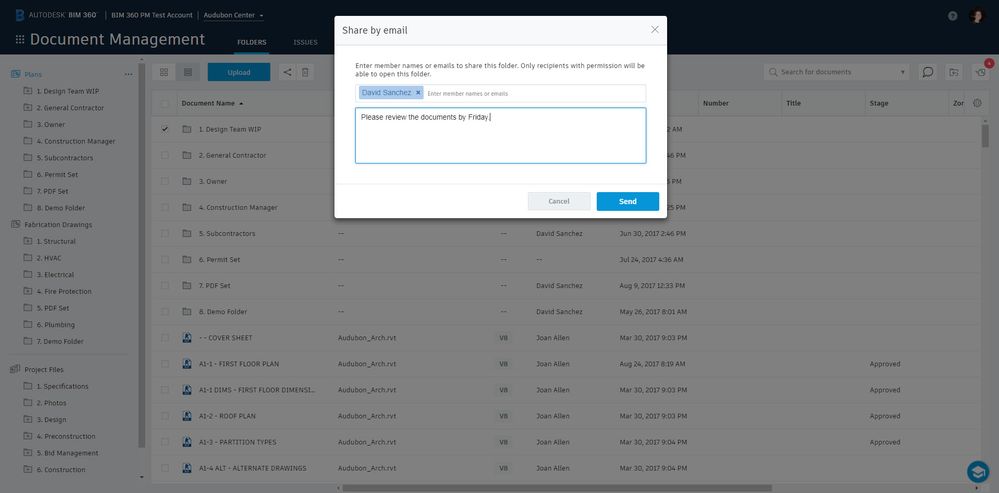Check COVER SHEET row checkbox

point(165,338)
